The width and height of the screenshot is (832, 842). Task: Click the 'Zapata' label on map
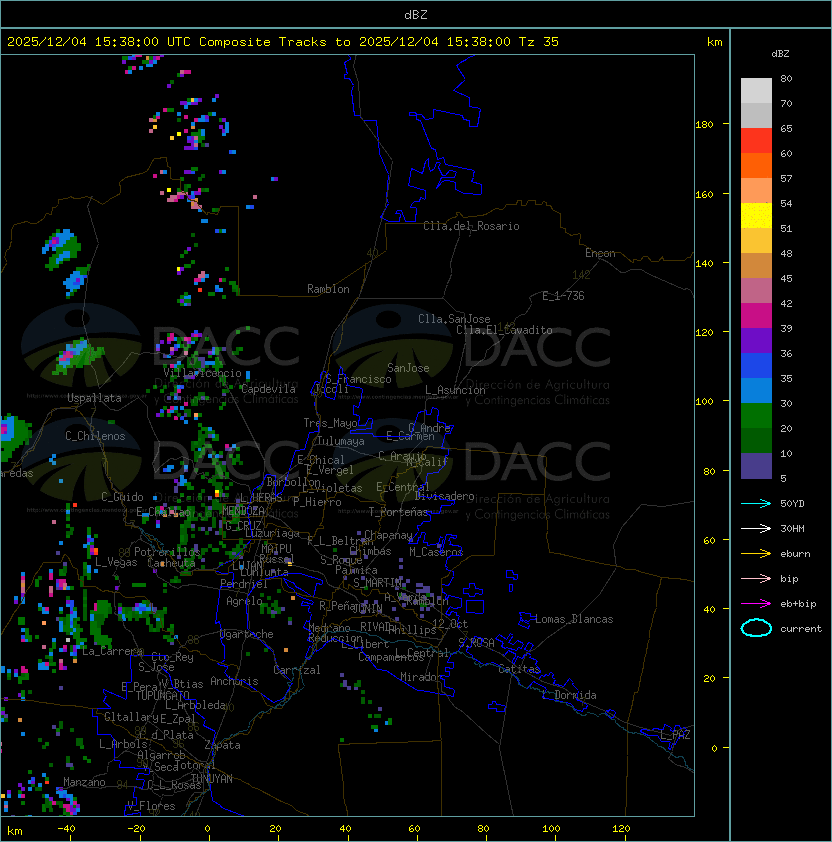(222, 745)
